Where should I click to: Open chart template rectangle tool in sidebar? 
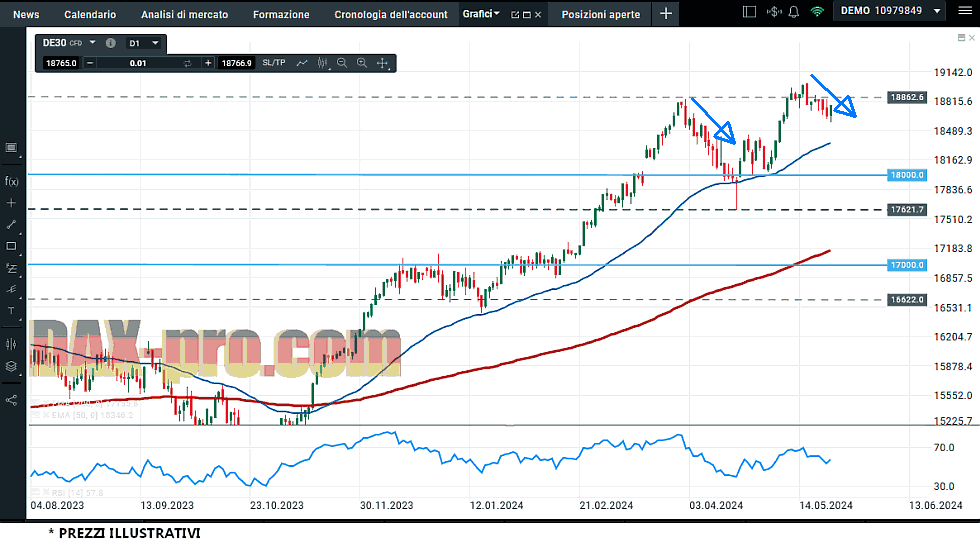[x=11, y=148]
